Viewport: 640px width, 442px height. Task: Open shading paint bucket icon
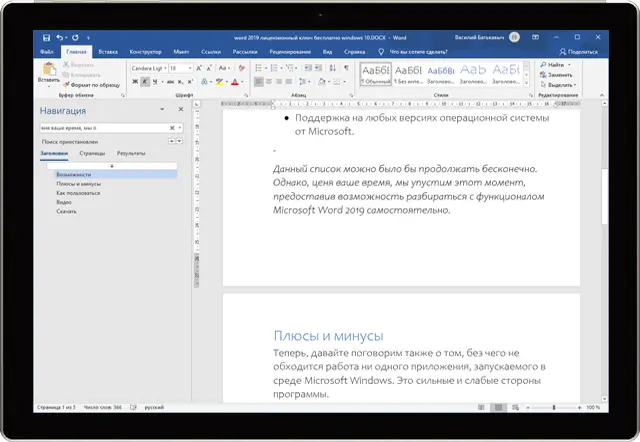pyautogui.click(x=322, y=82)
